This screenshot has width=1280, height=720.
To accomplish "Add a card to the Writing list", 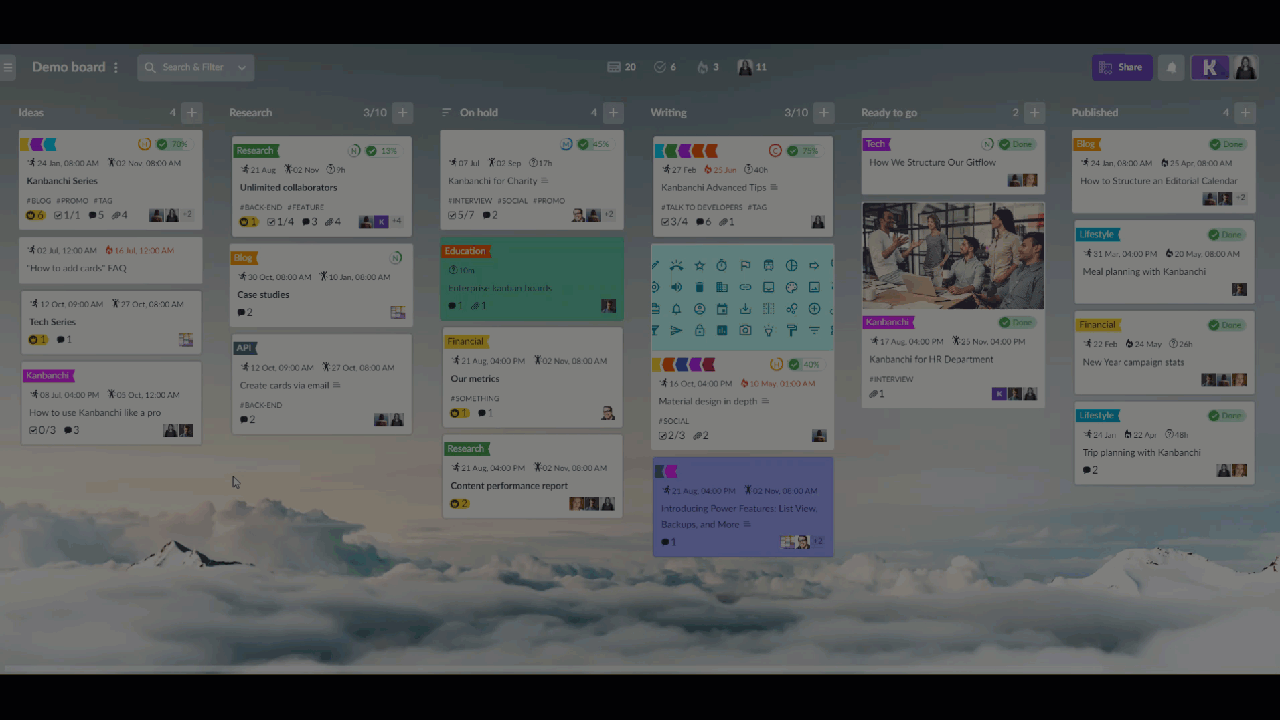I will (x=824, y=113).
